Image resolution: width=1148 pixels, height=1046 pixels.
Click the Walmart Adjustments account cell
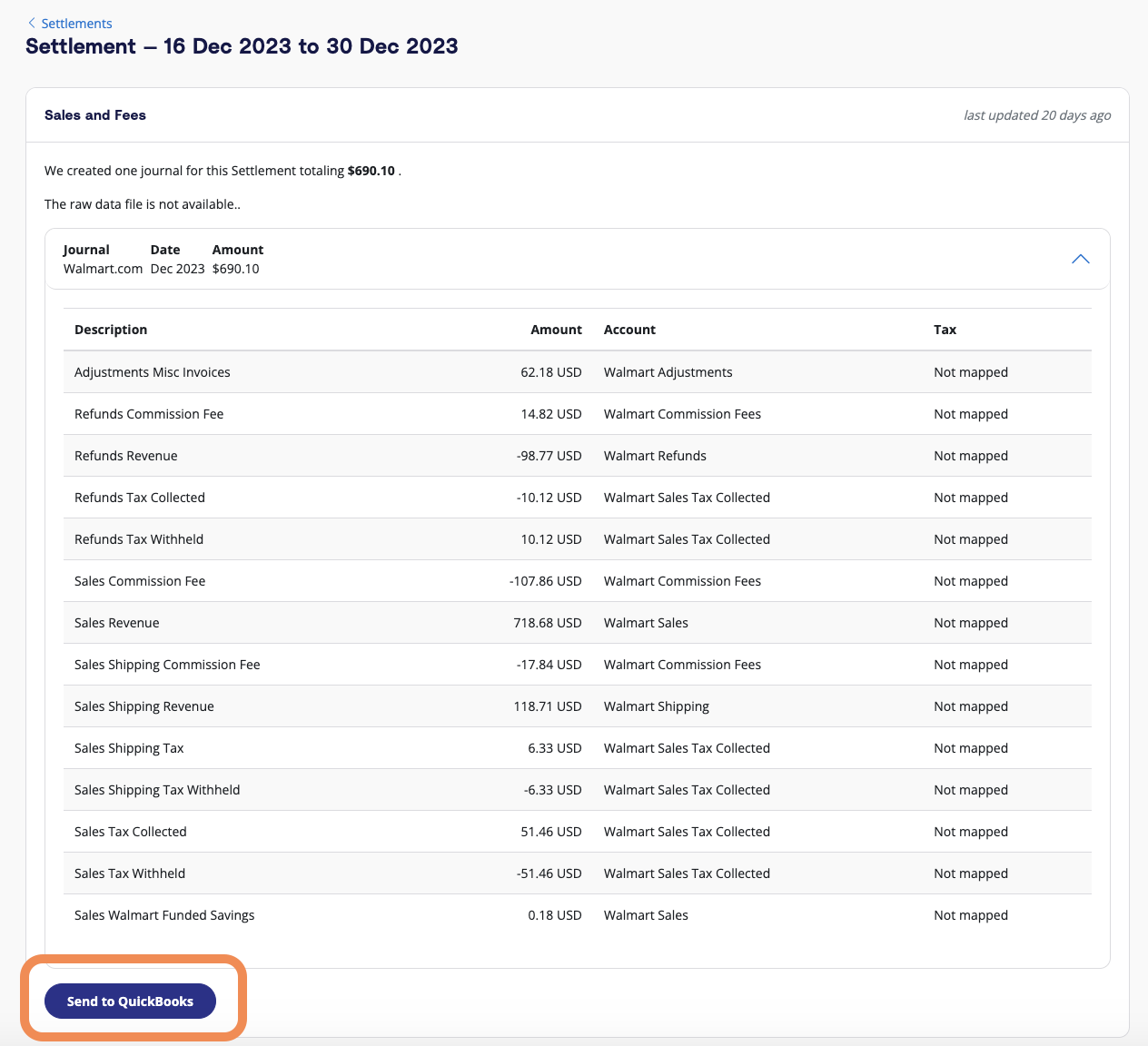coord(668,372)
